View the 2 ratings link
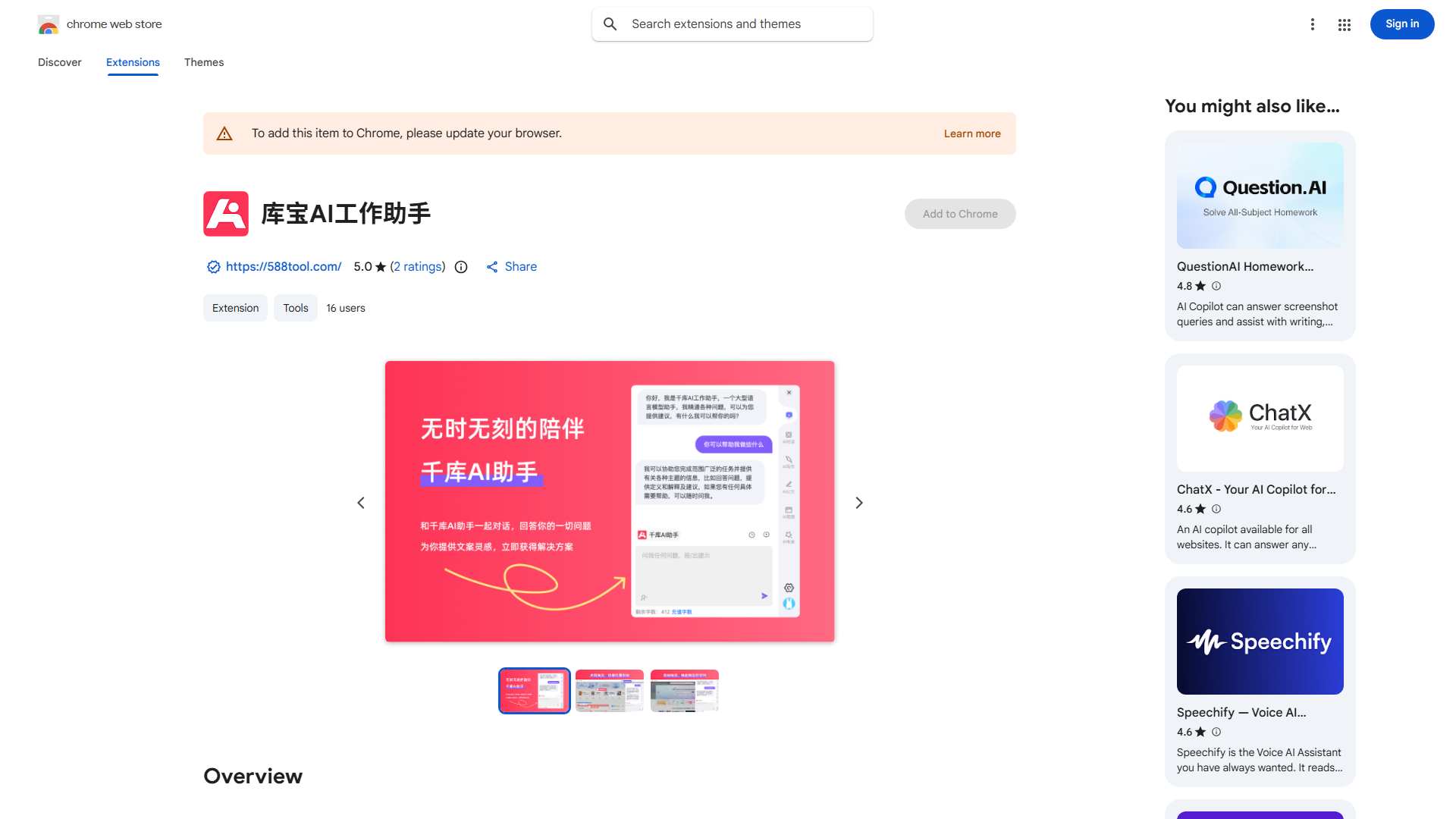Viewport: 1456px width, 819px height. coord(418,266)
